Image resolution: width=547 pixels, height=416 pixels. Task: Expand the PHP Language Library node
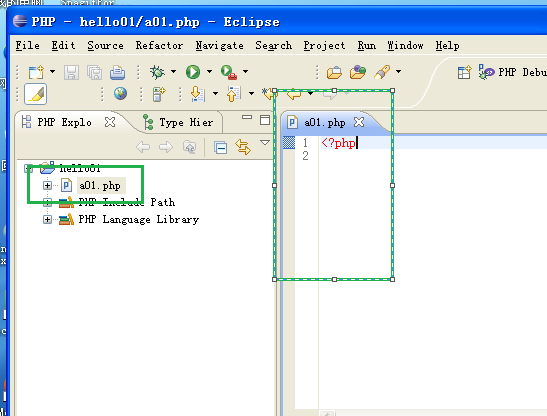pyautogui.click(x=47, y=220)
